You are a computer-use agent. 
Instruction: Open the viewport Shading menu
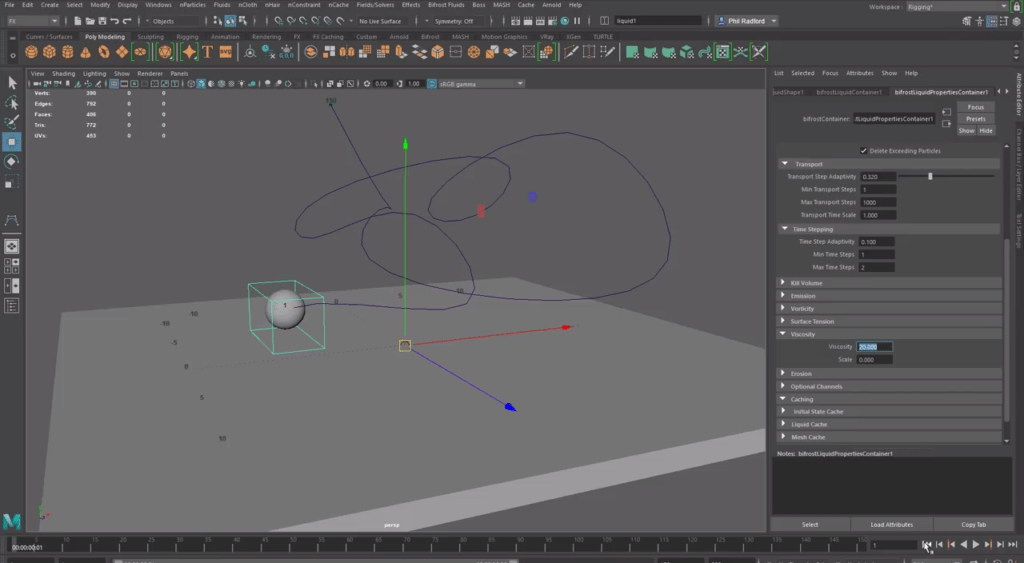coord(63,73)
